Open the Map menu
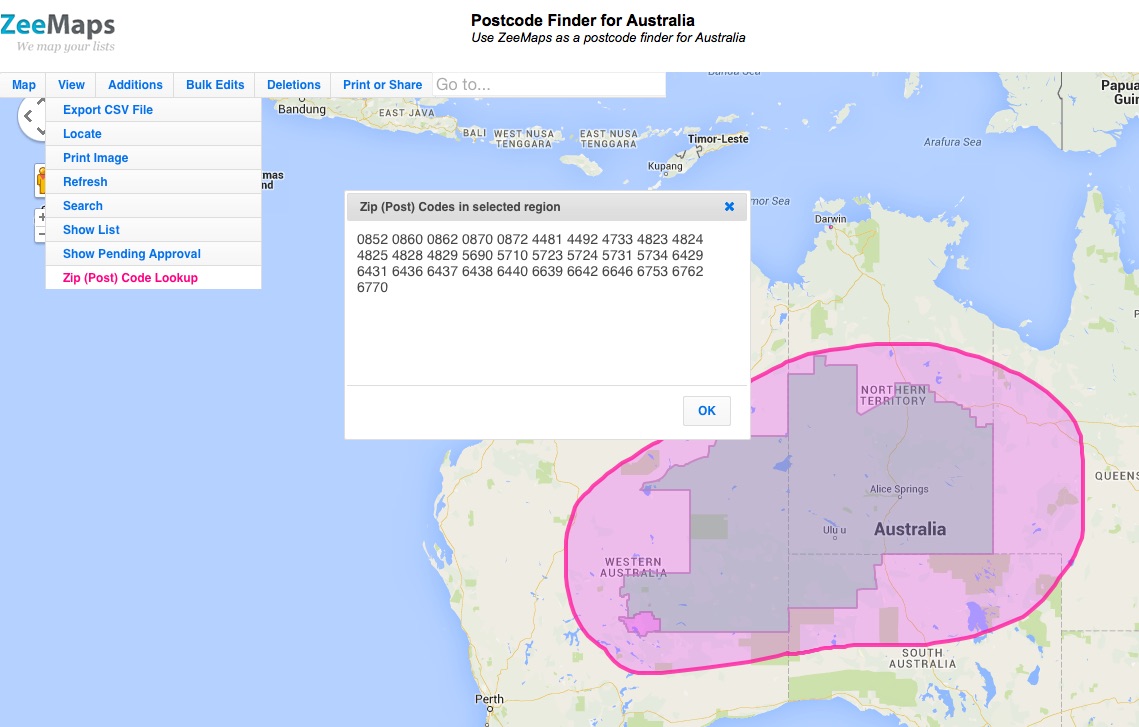This screenshot has width=1139, height=727. pyautogui.click(x=23, y=84)
